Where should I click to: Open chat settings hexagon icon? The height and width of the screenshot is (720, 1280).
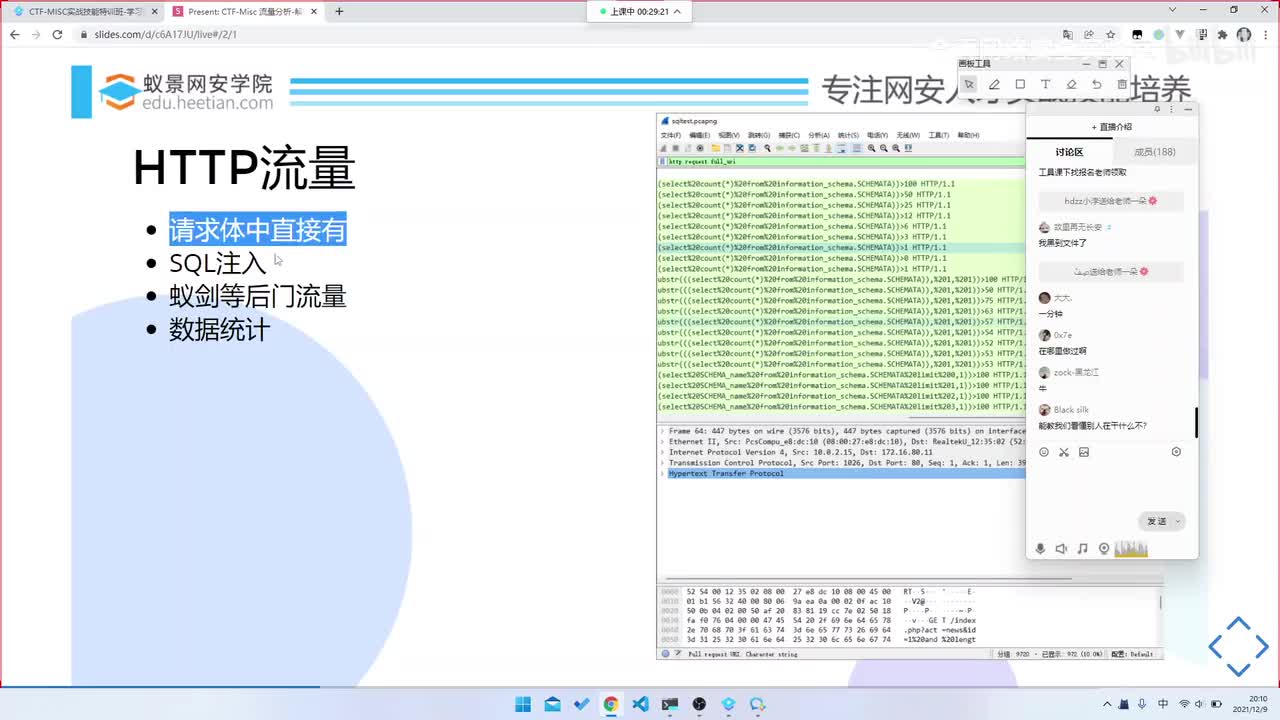[1176, 452]
